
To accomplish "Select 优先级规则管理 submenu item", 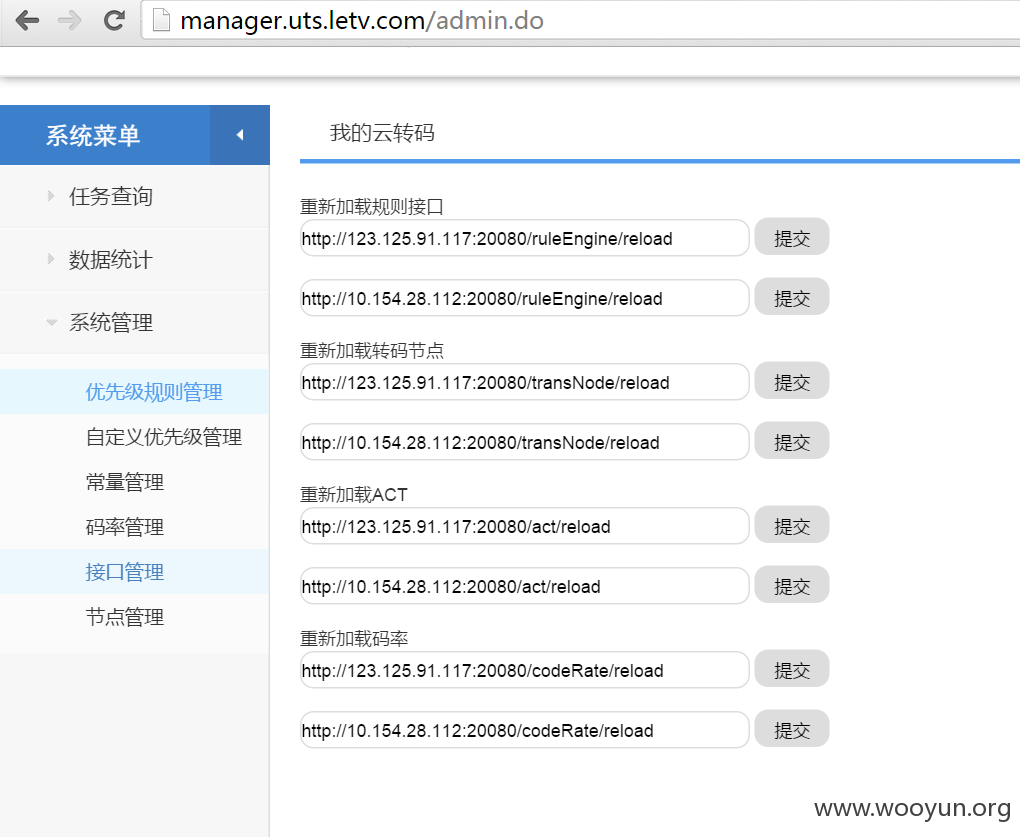I will 135,392.
